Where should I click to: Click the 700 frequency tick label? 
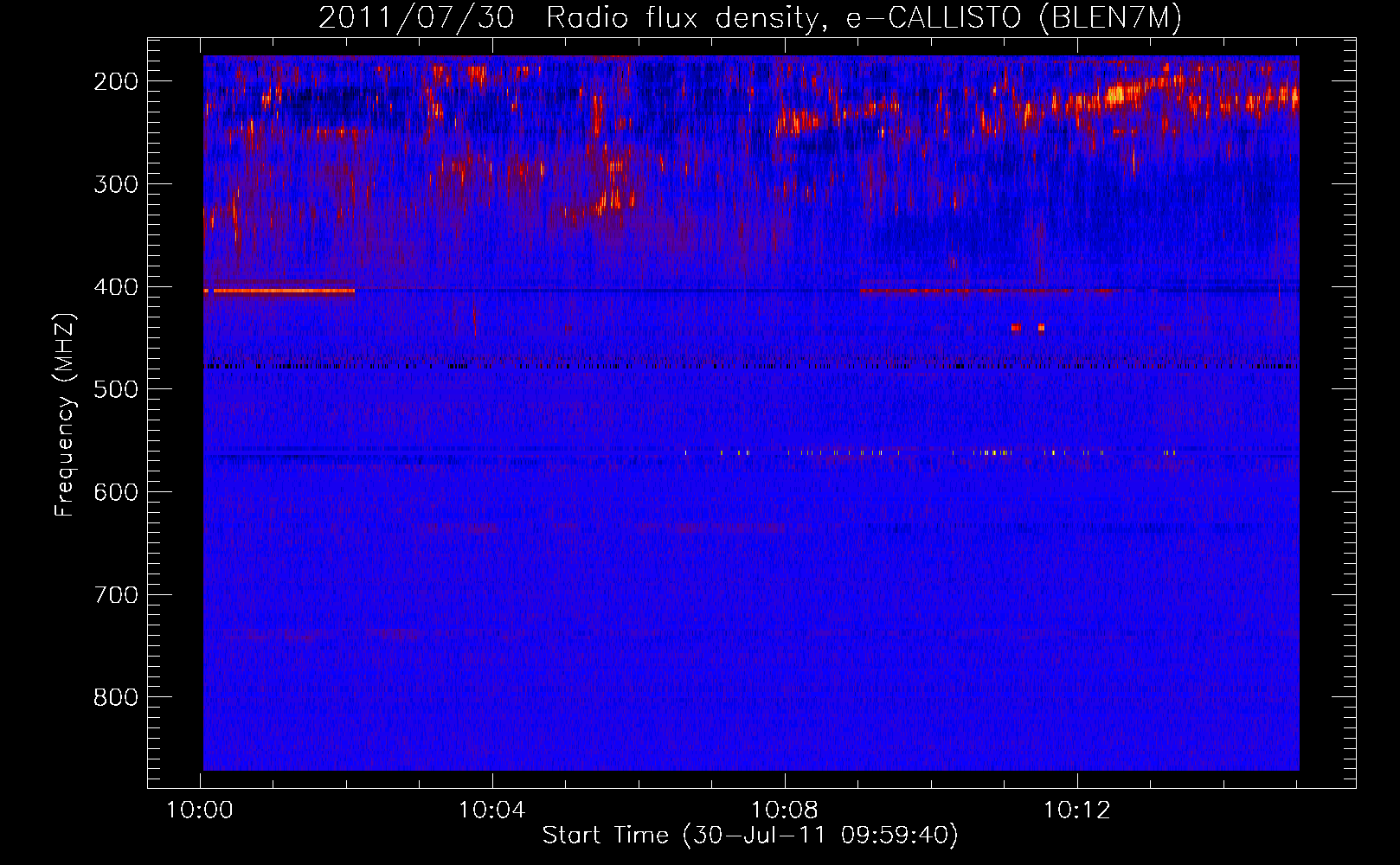(x=116, y=595)
